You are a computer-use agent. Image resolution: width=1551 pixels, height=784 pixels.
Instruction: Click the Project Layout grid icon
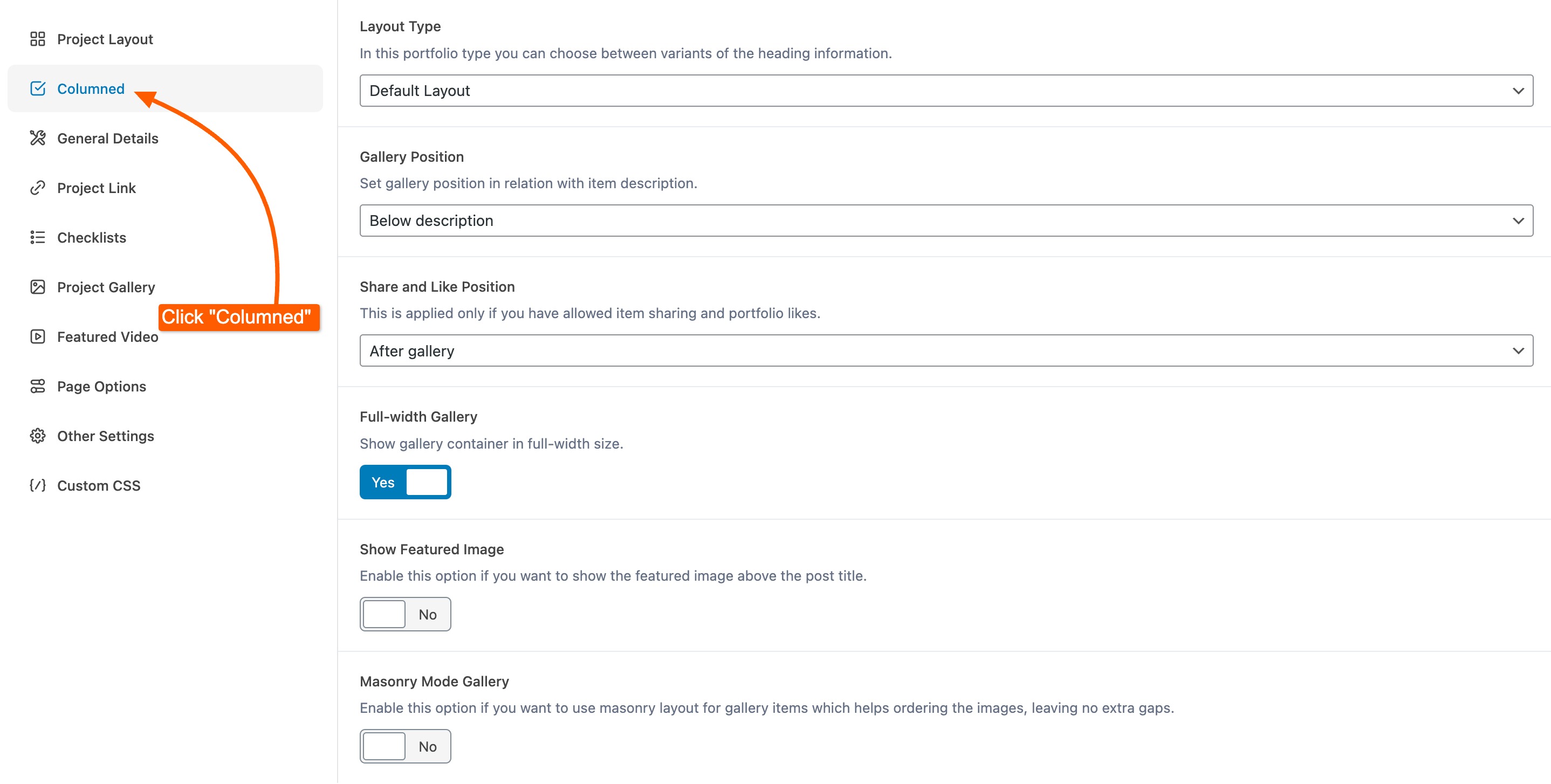(x=37, y=39)
